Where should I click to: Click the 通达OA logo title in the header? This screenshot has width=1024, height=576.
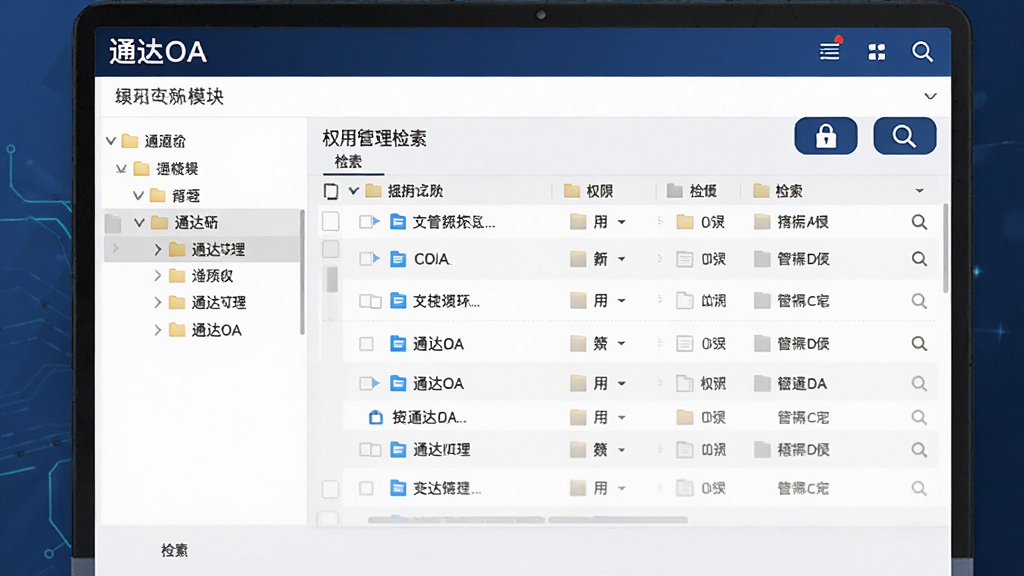(158, 52)
